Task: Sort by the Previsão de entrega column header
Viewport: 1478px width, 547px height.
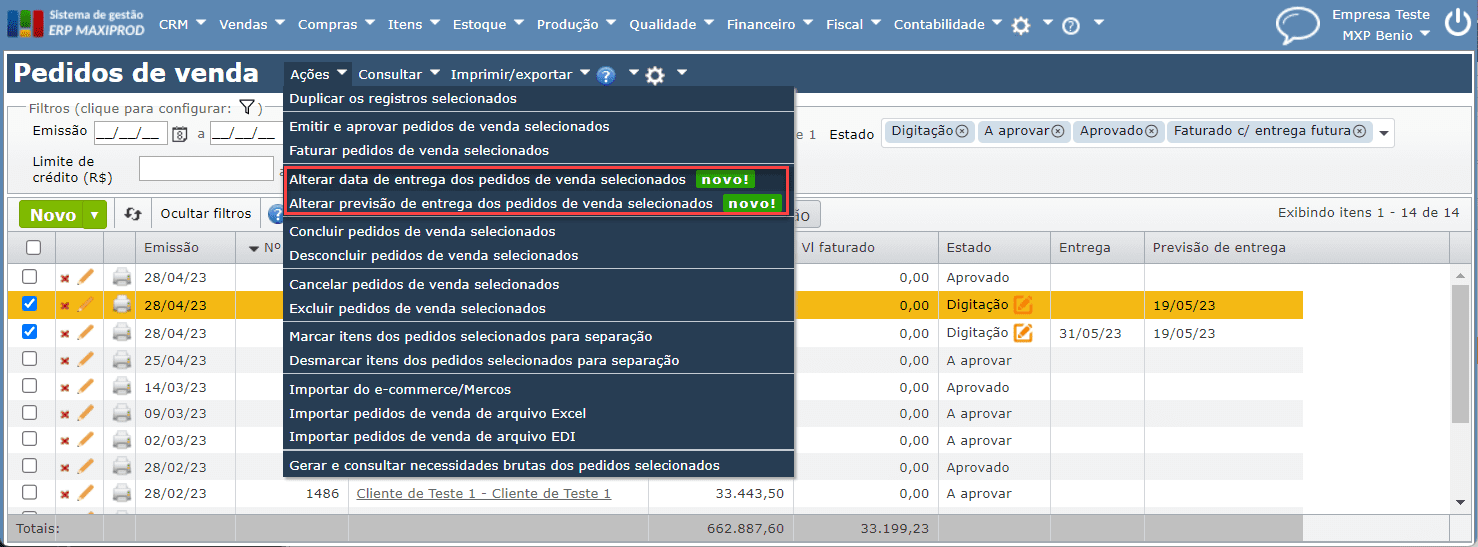Action: coord(1219,248)
